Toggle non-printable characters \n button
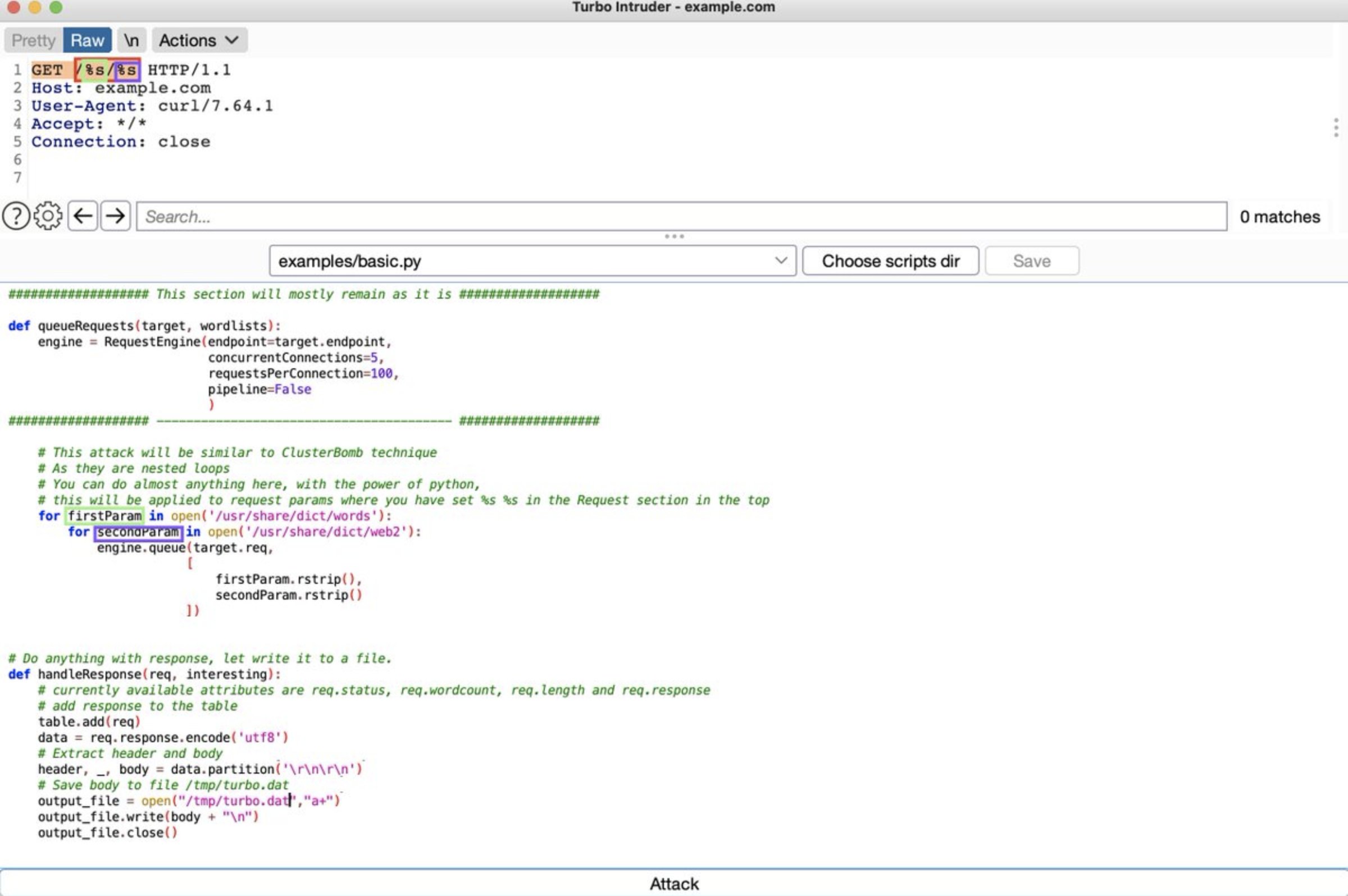The height and width of the screenshot is (896, 1348). click(x=131, y=40)
